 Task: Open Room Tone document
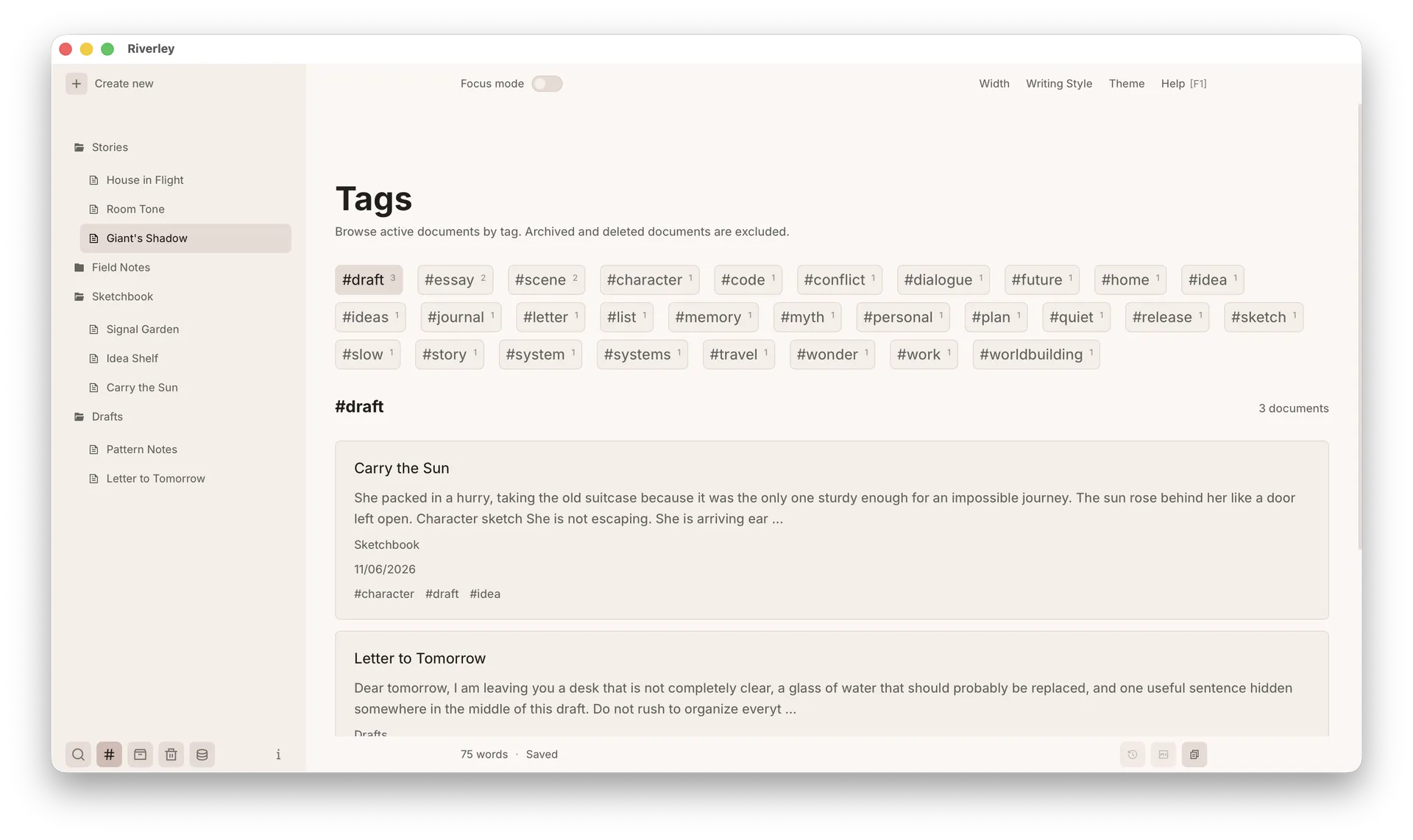pos(185,210)
